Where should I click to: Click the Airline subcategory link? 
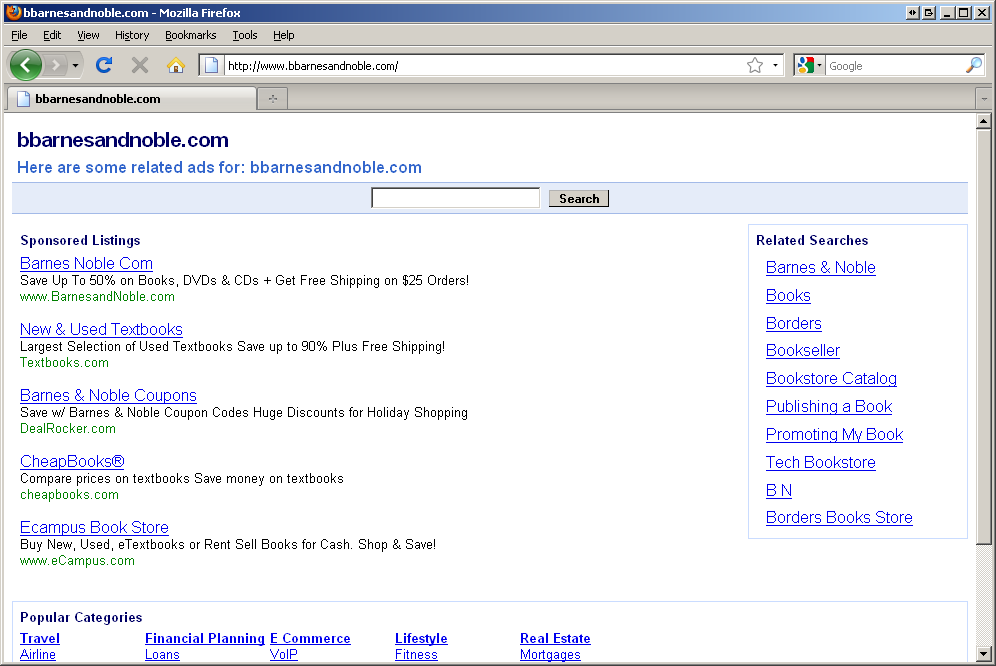coord(37,655)
